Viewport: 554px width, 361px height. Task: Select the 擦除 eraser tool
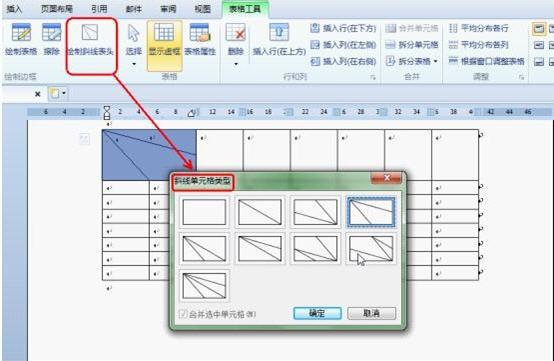click(x=52, y=39)
